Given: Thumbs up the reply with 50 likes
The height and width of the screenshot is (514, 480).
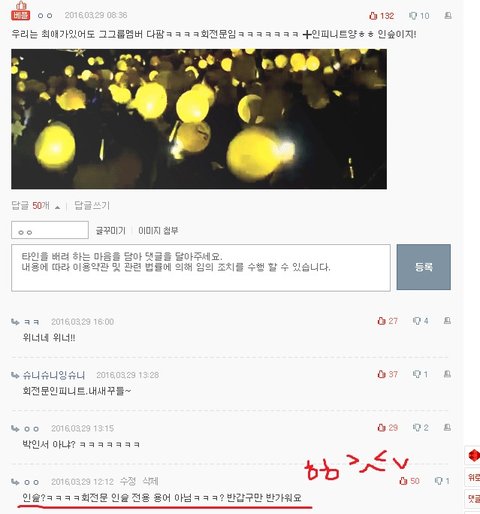Looking at the screenshot, I should 409,481.
